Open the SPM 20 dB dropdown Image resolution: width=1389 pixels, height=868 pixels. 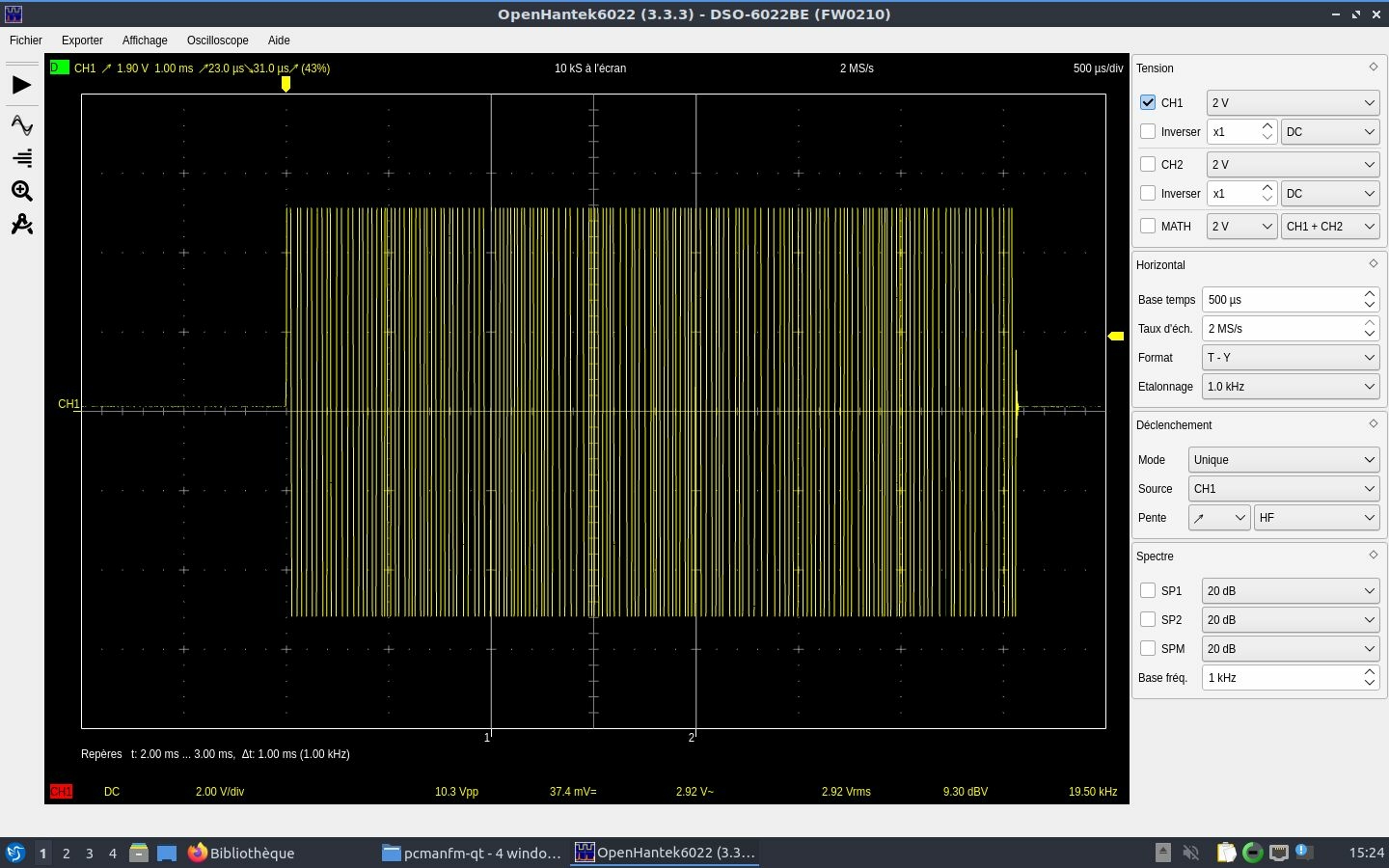pyautogui.click(x=1291, y=648)
